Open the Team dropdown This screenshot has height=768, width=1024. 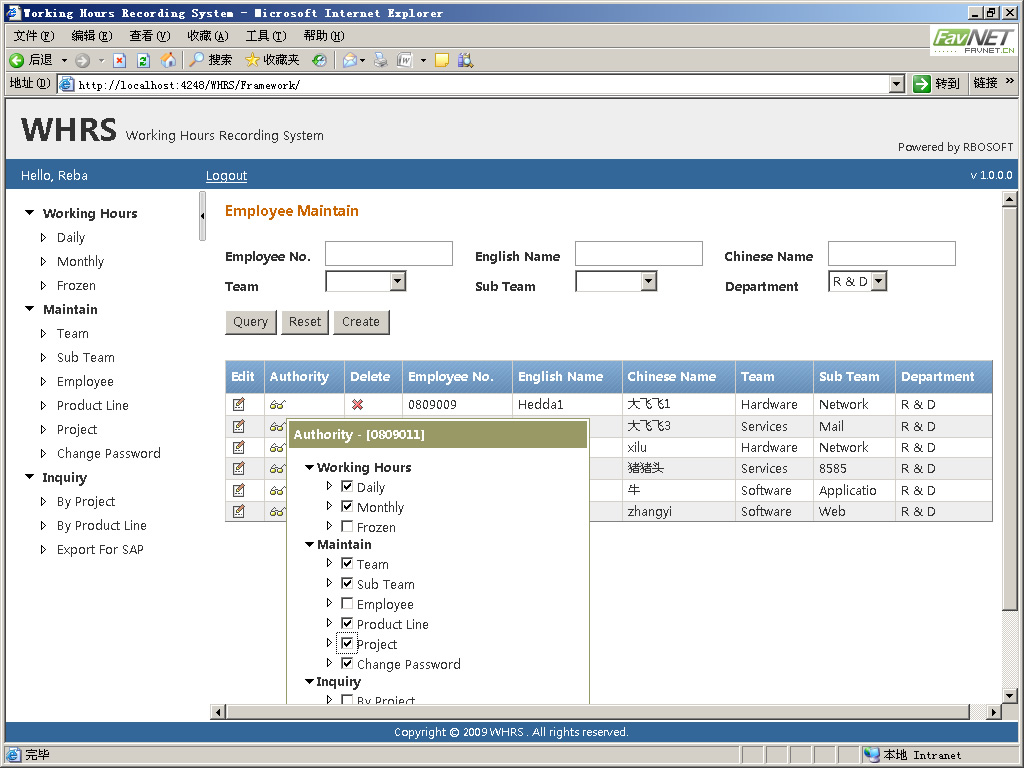coord(398,281)
